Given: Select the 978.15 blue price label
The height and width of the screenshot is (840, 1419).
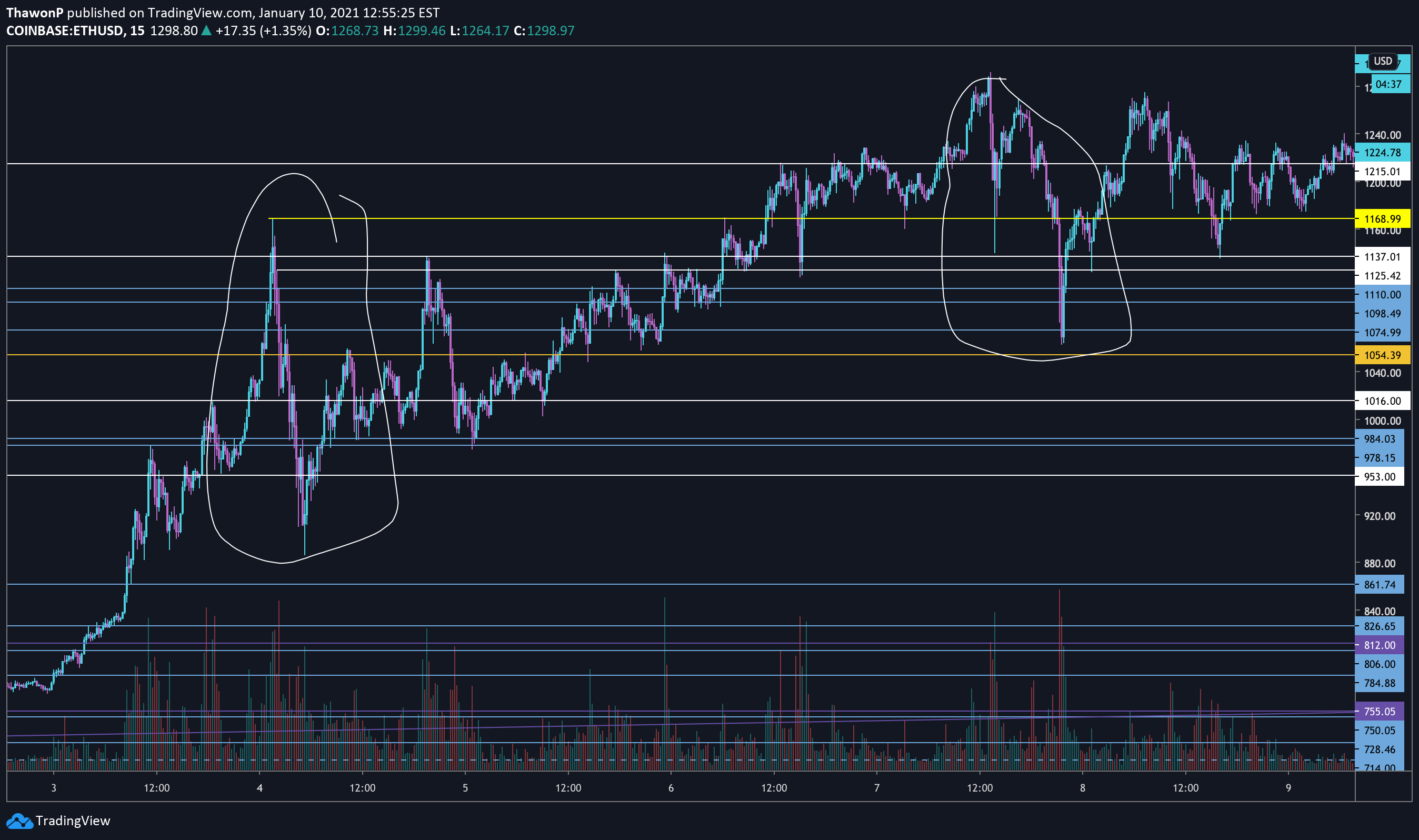Looking at the screenshot, I should 1380,458.
